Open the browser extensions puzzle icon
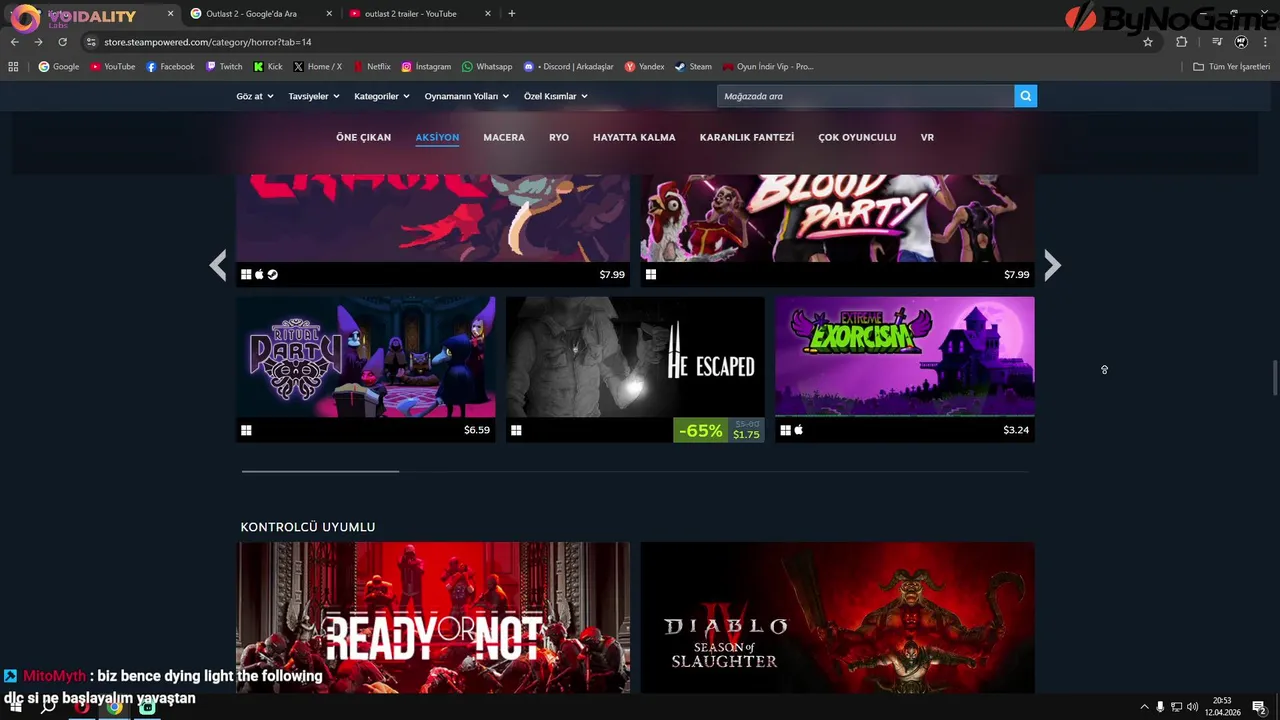Image resolution: width=1280 pixels, height=720 pixels. coord(1181,42)
